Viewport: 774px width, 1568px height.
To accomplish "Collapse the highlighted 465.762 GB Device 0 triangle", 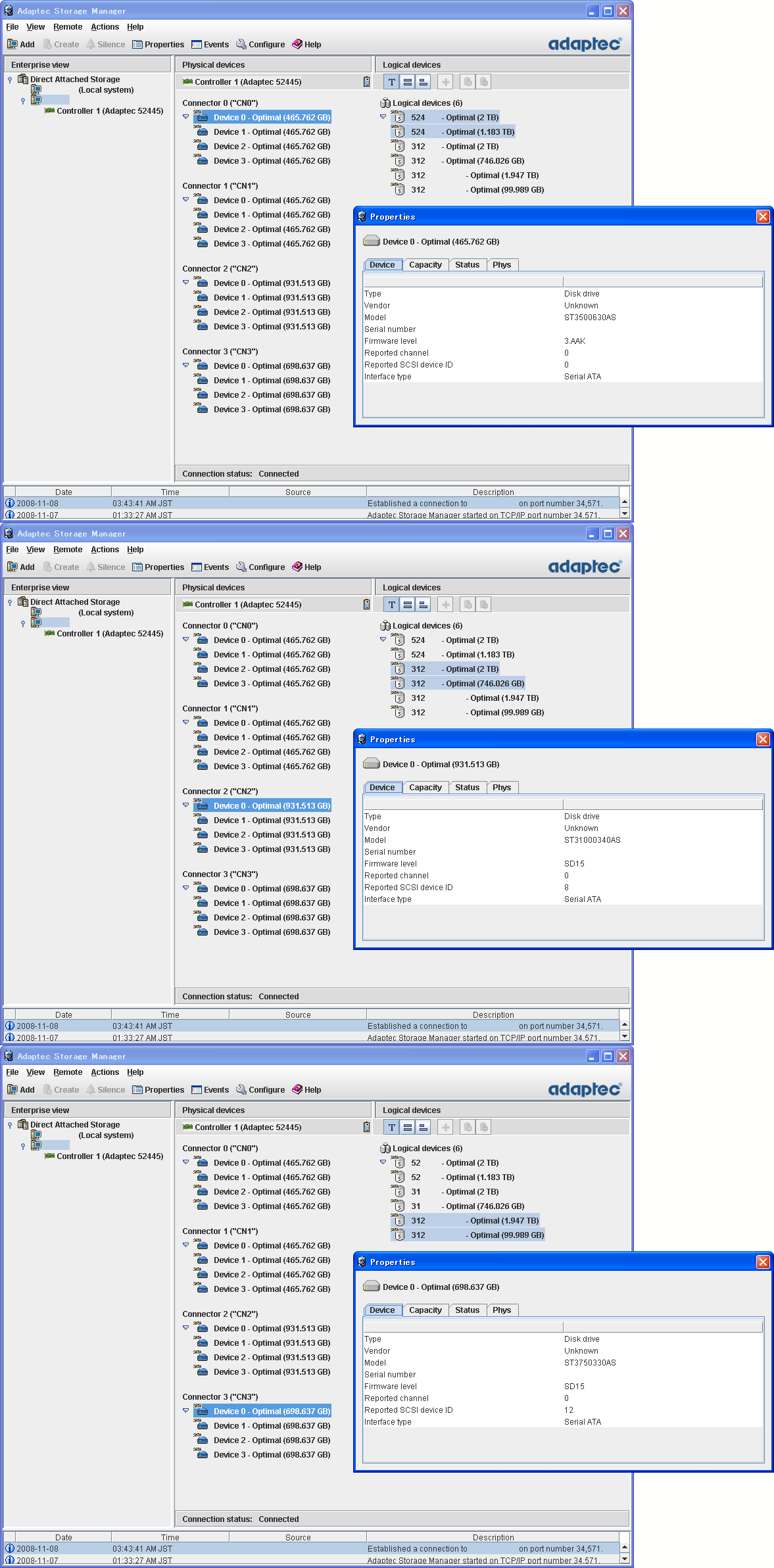I will 186,117.
